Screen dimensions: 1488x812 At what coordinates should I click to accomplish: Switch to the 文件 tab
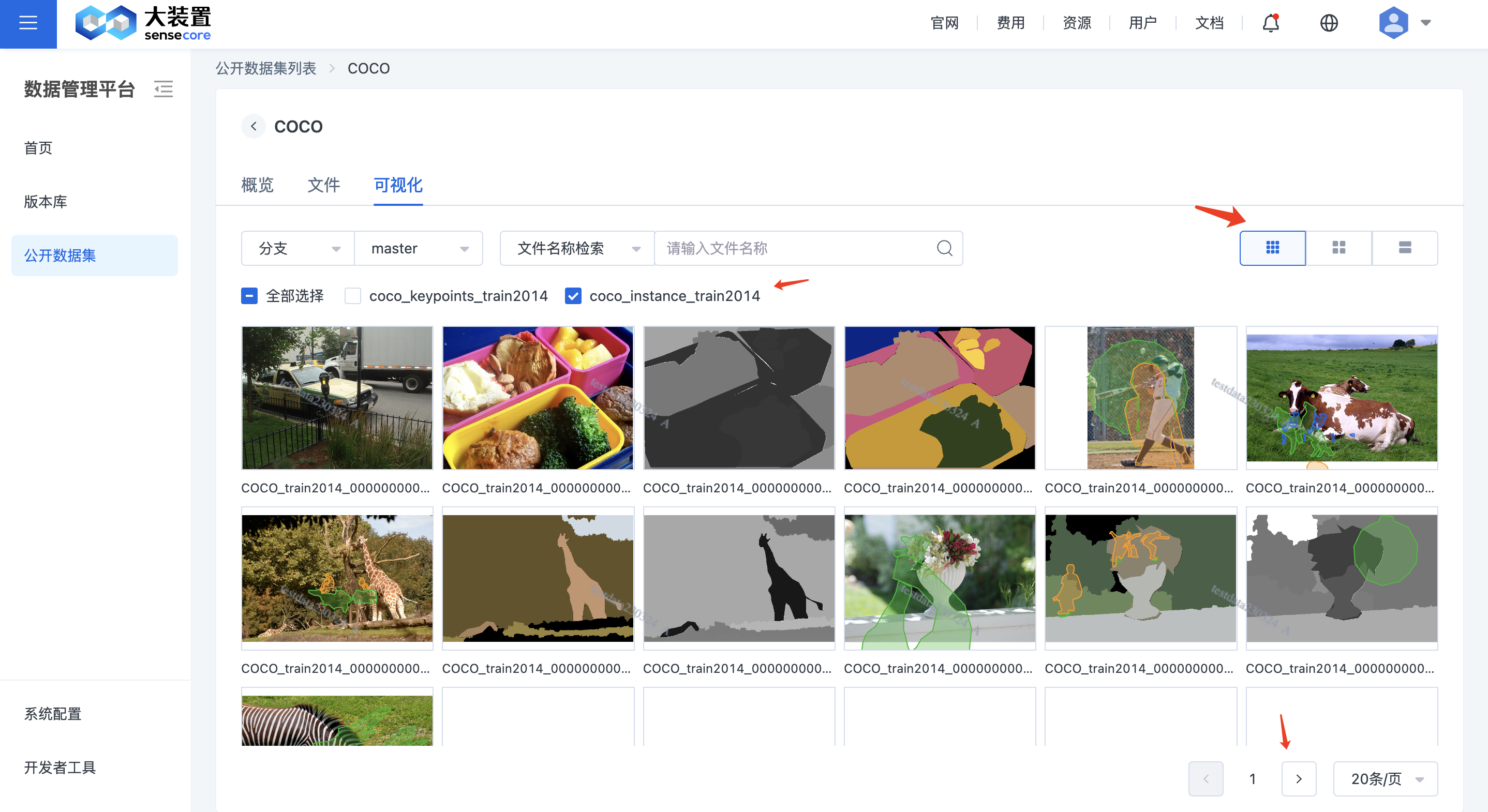(x=323, y=185)
